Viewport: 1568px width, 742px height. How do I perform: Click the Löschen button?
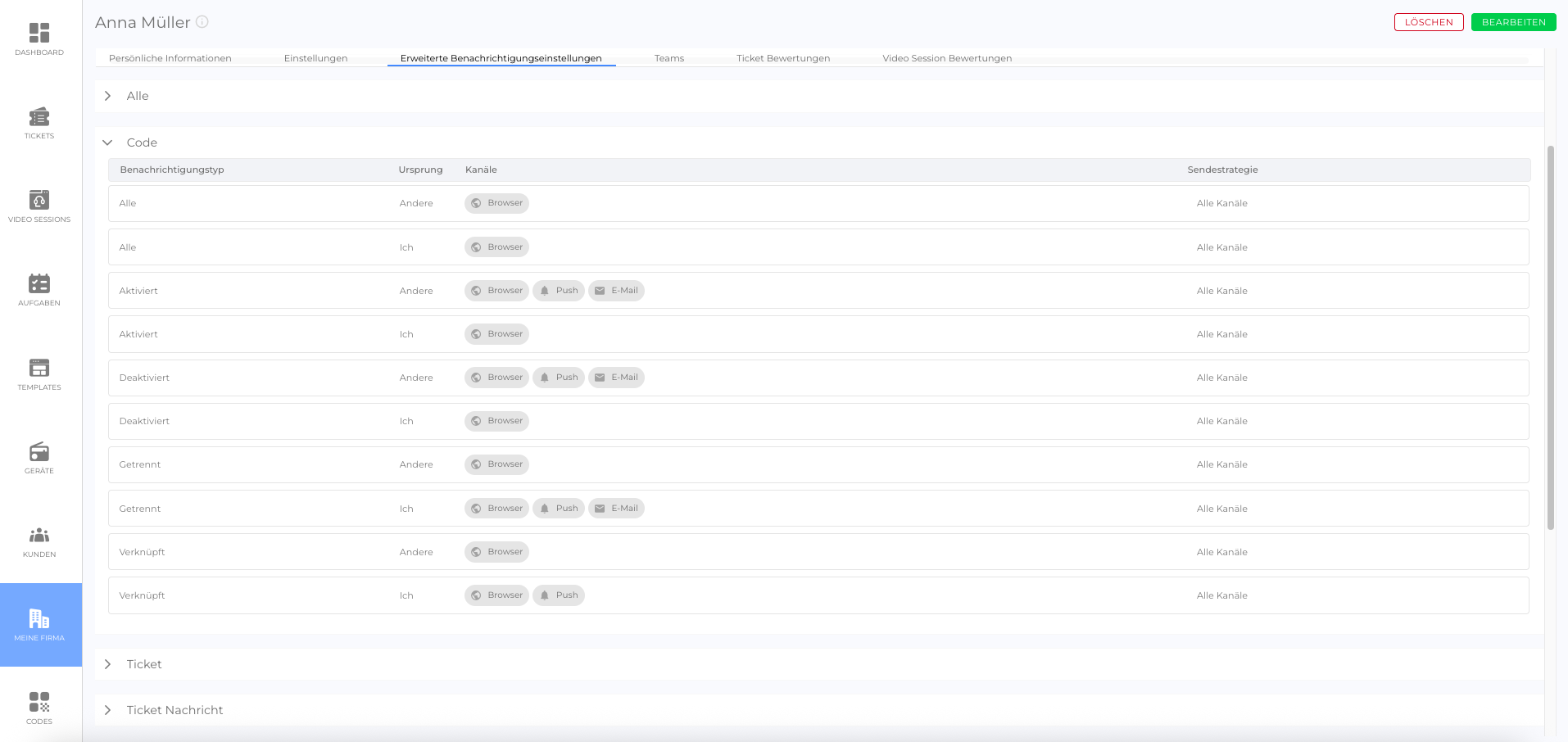click(1428, 22)
